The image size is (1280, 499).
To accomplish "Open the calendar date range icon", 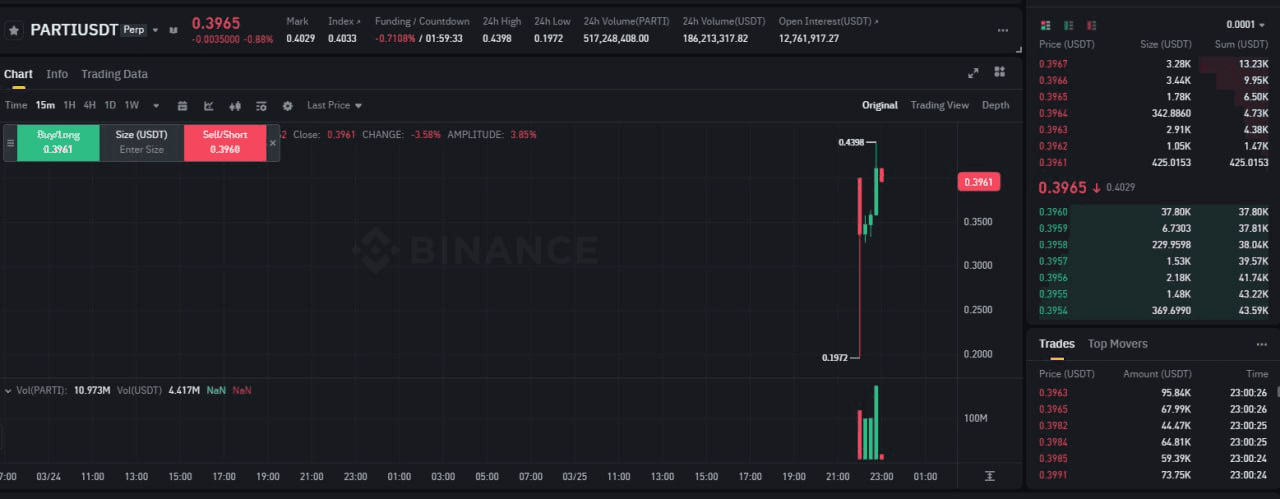I will (x=183, y=105).
